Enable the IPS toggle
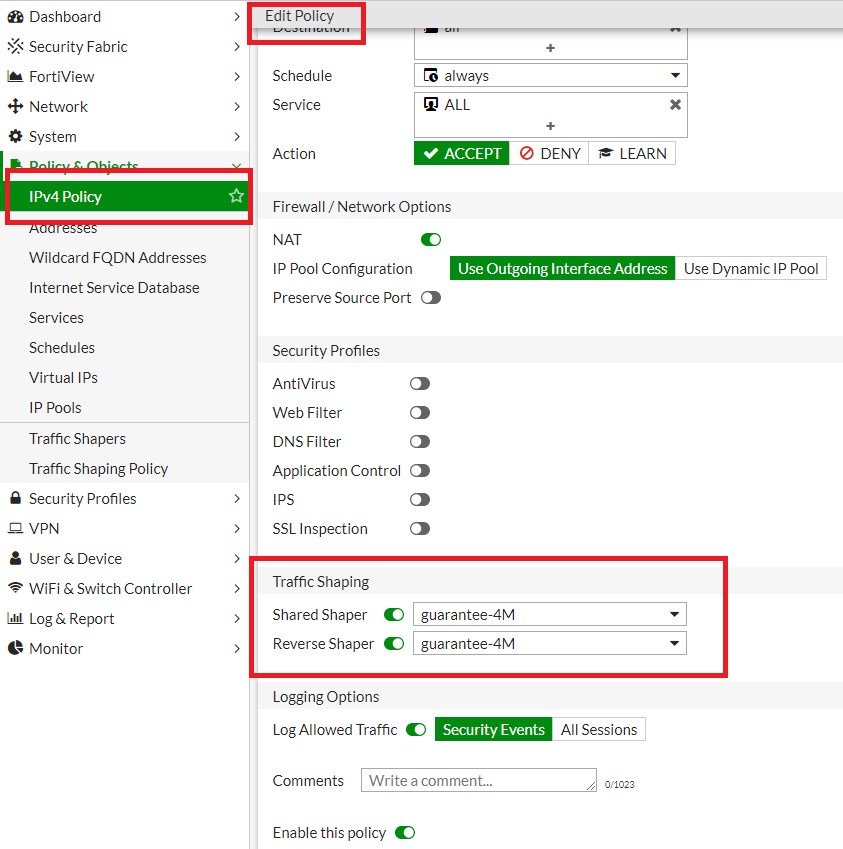The width and height of the screenshot is (843, 849). pyautogui.click(x=420, y=500)
